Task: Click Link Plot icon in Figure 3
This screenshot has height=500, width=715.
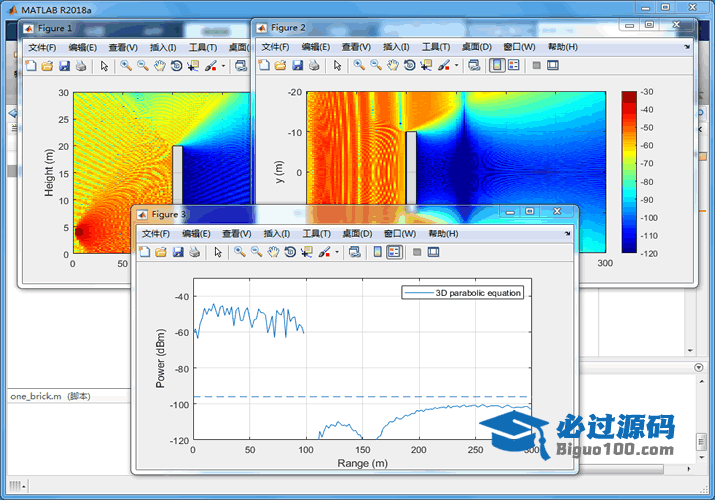Action: 354,252
